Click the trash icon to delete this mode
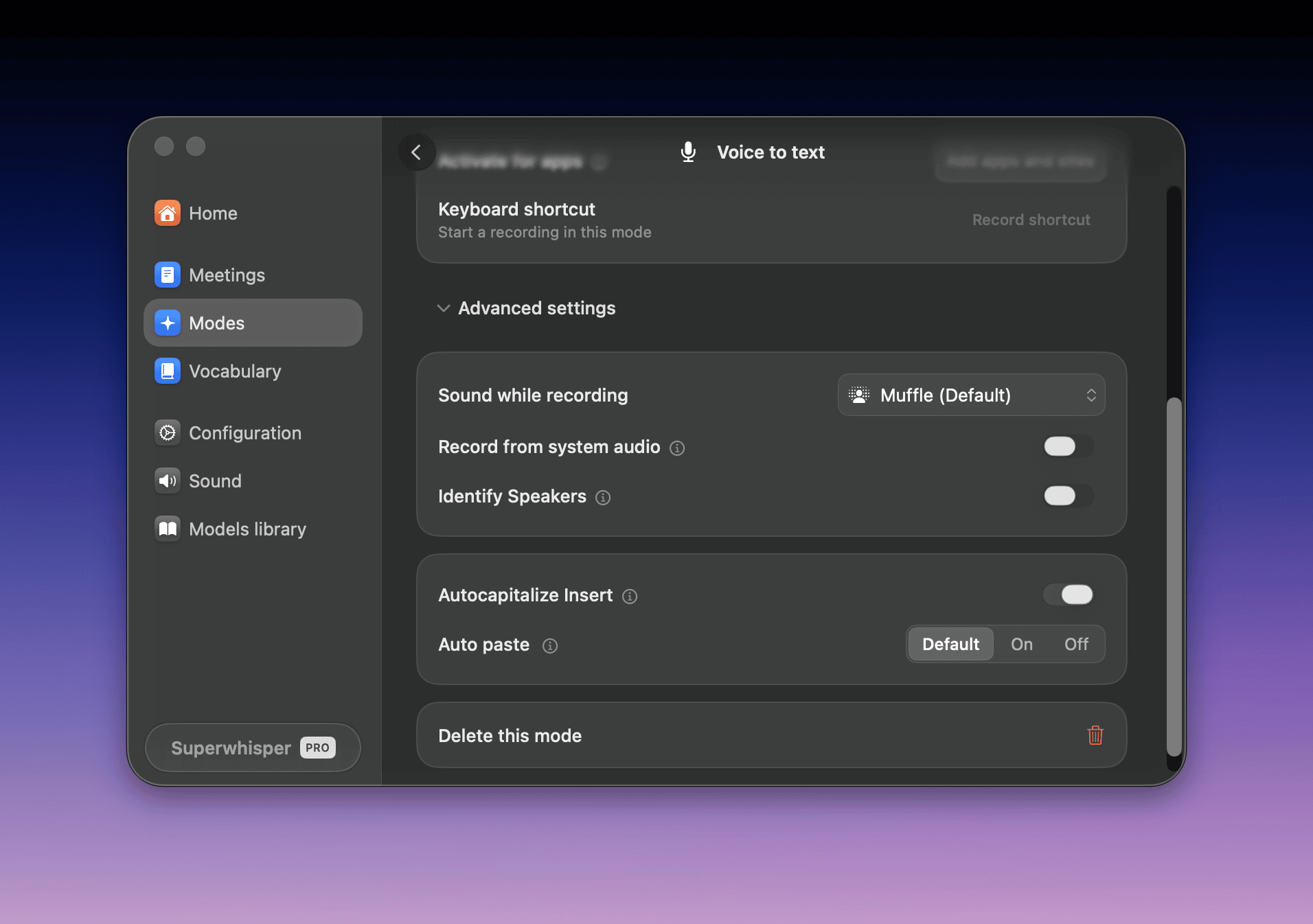The width and height of the screenshot is (1313, 924). click(1095, 735)
